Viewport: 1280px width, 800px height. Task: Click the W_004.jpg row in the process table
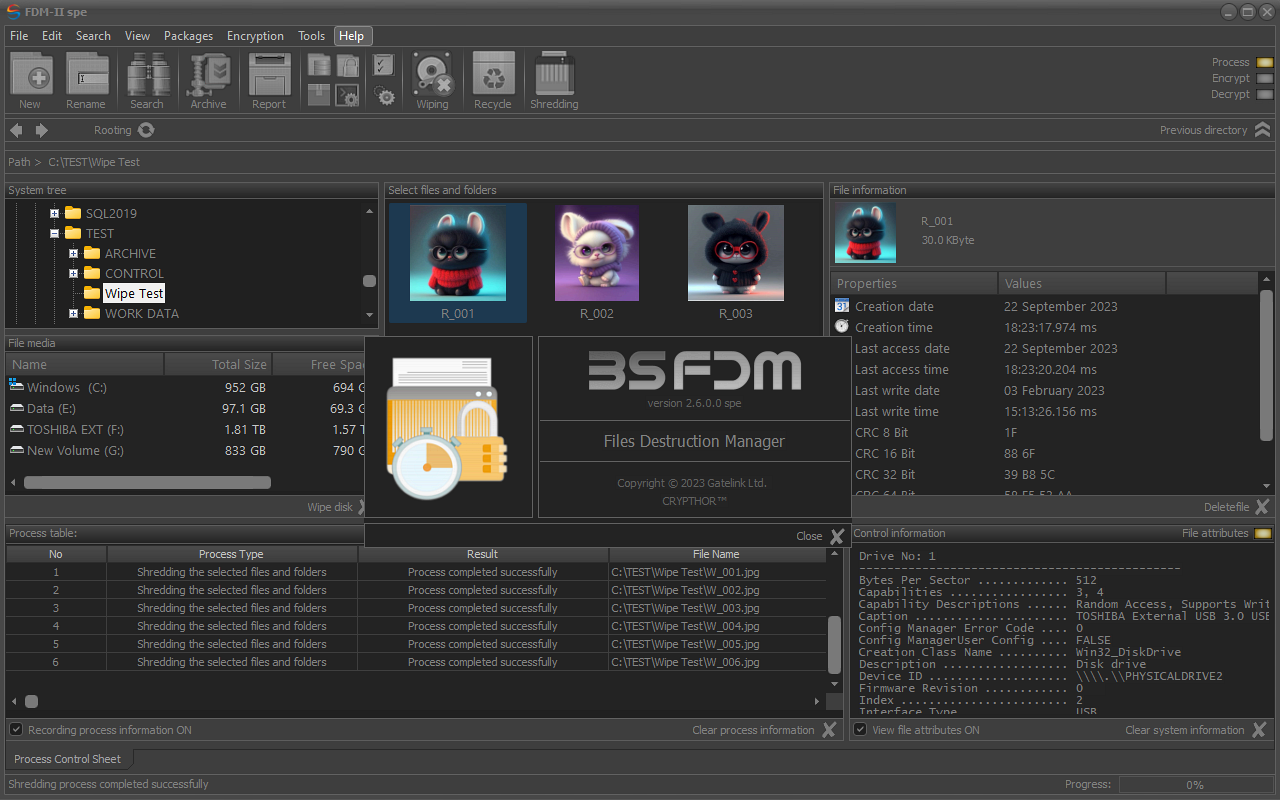pyautogui.click(x=416, y=626)
